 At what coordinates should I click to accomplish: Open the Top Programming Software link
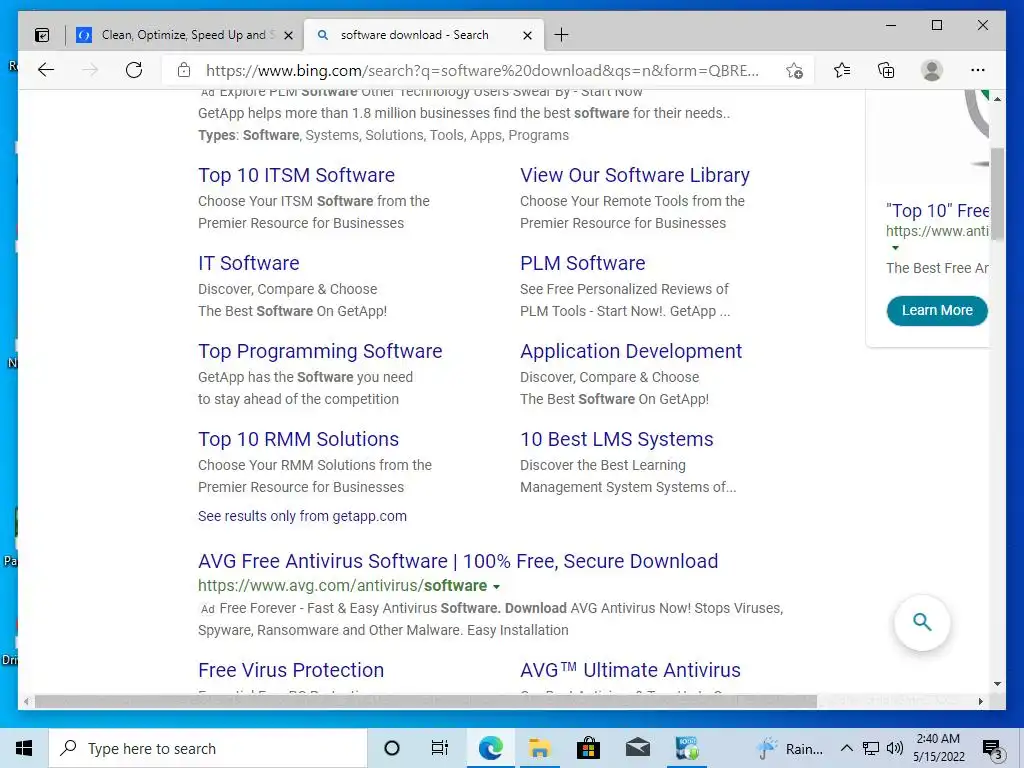(320, 351)
